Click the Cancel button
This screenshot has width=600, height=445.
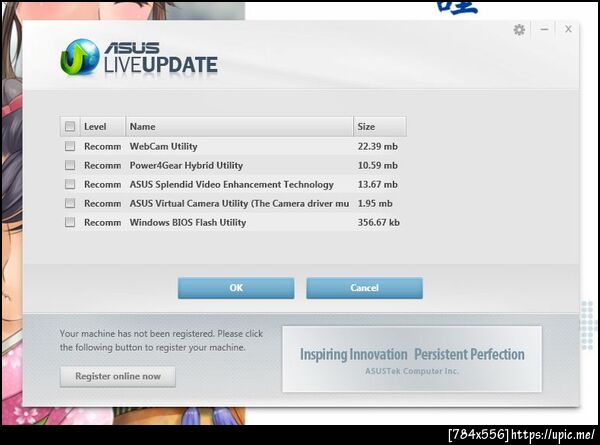364,288
